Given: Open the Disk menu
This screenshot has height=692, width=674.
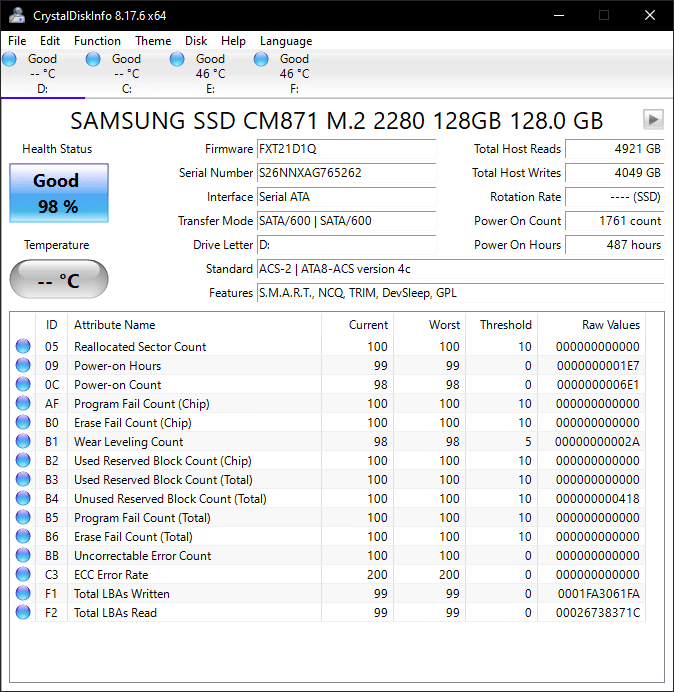Looking at the screenshot, I should [x=196, y=41].
